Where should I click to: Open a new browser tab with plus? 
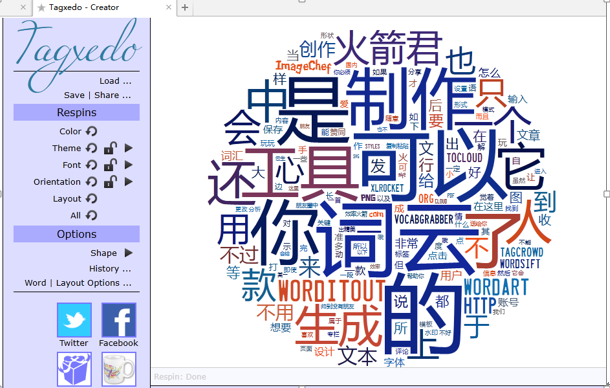(x=185, y=7)
